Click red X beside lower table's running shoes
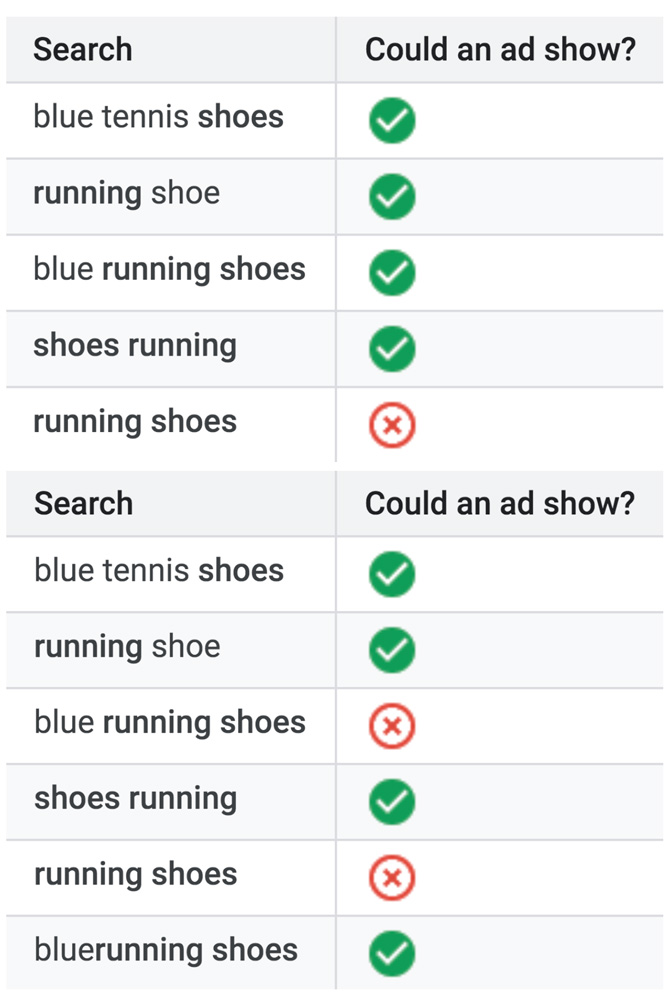 pos(392,877)
